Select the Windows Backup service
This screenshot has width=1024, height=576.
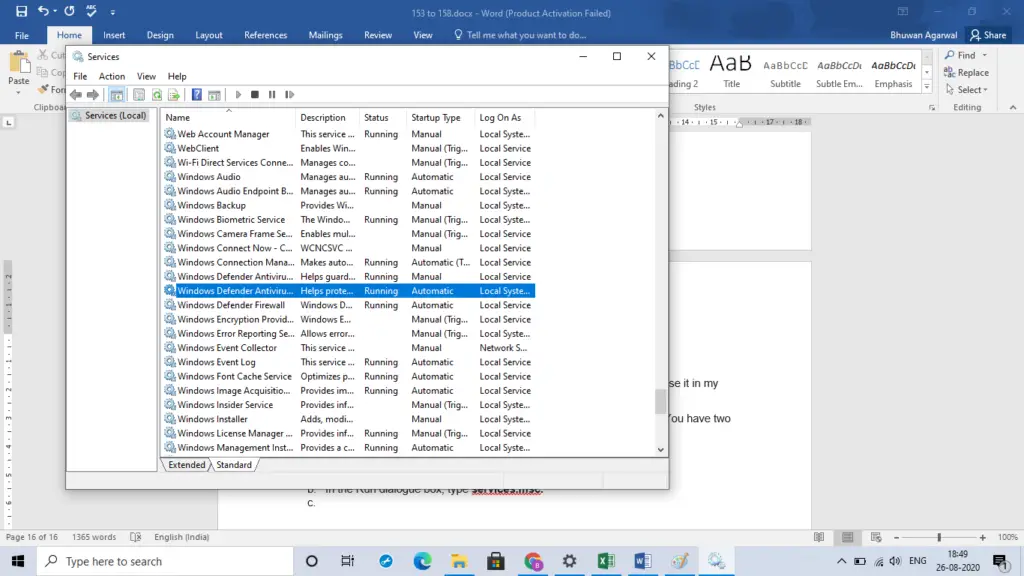coord(349,206)
